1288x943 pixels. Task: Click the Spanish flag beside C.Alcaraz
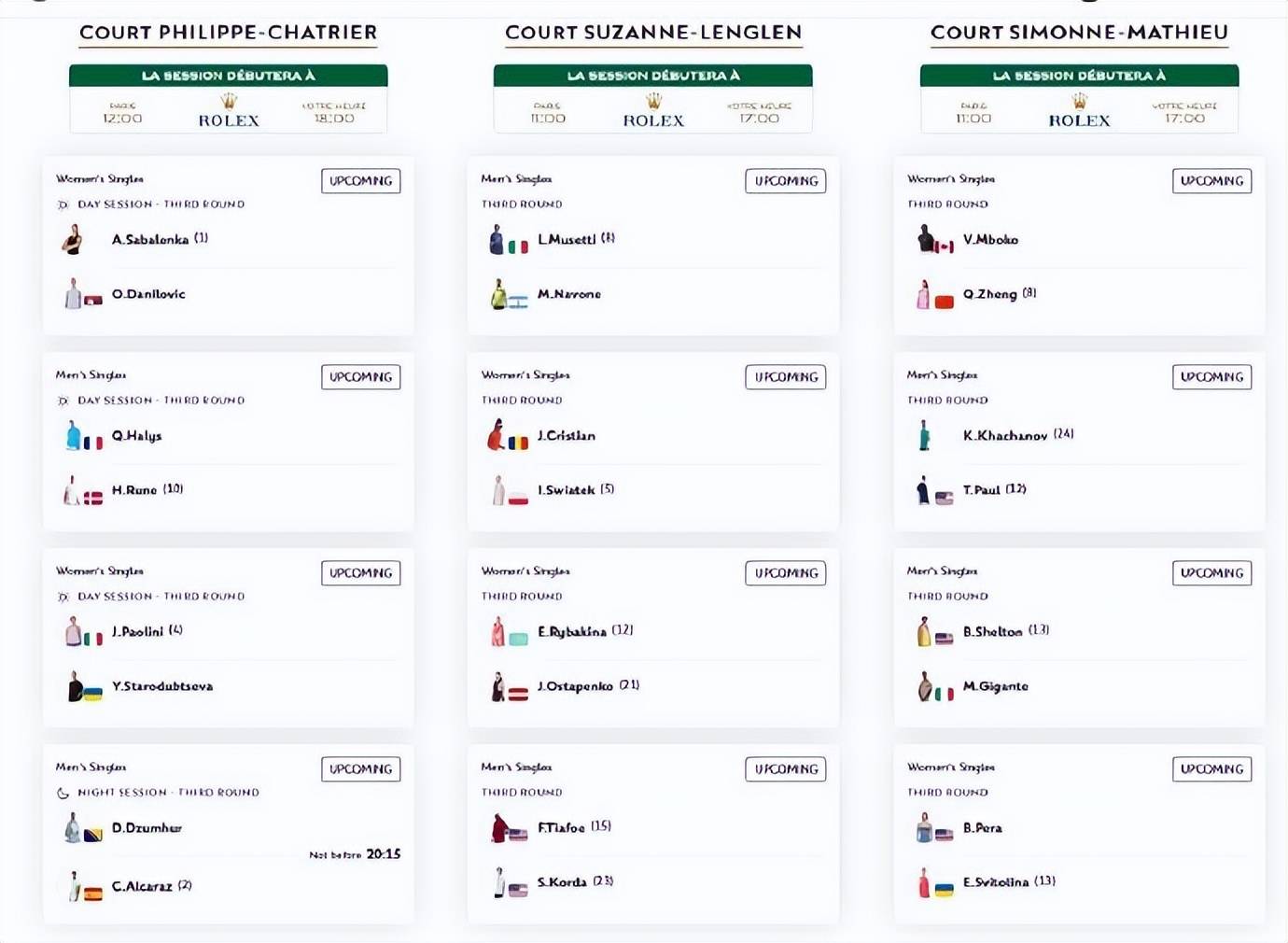pos(93,894)
